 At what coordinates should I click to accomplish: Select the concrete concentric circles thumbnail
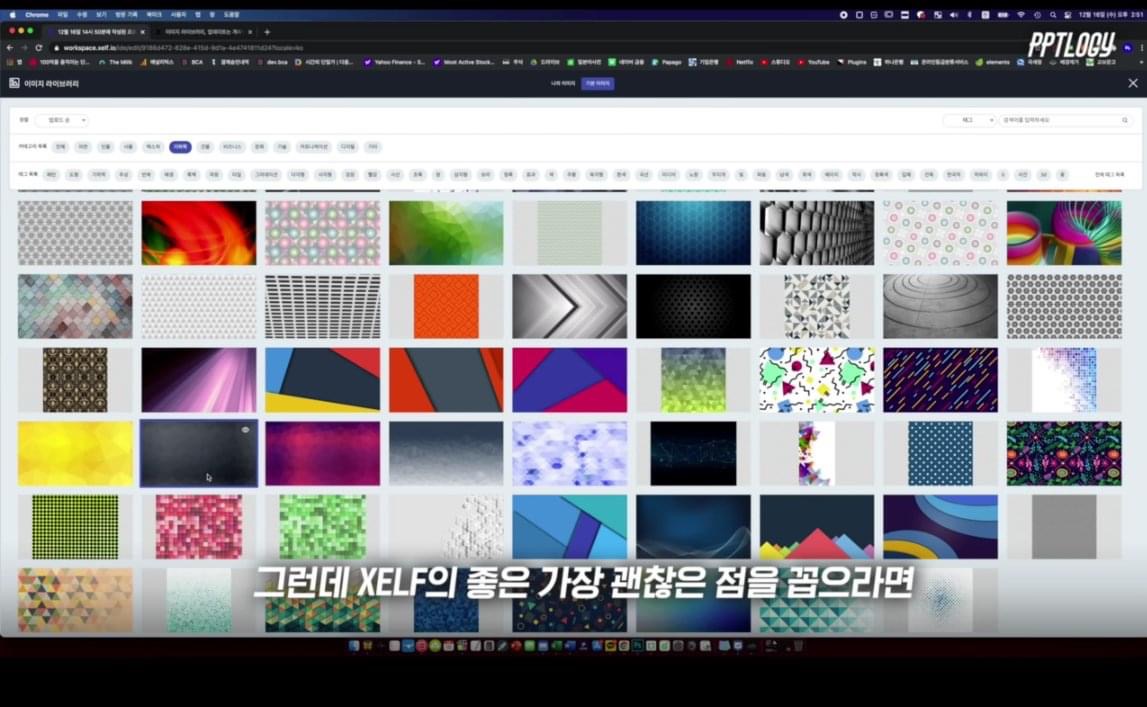(940, 306)
